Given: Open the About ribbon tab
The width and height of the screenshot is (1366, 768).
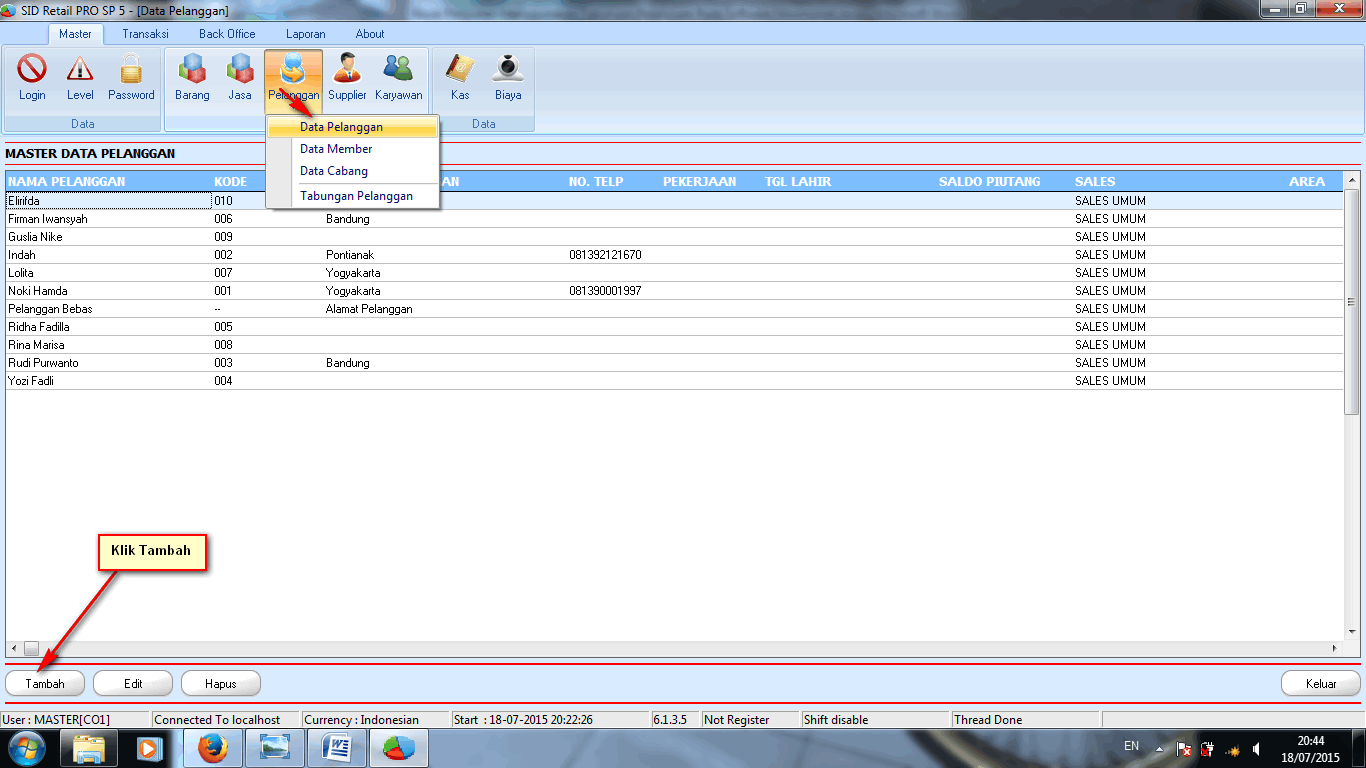Looking at the screenshot, I should pyautogui.click(x=370, y=34).
